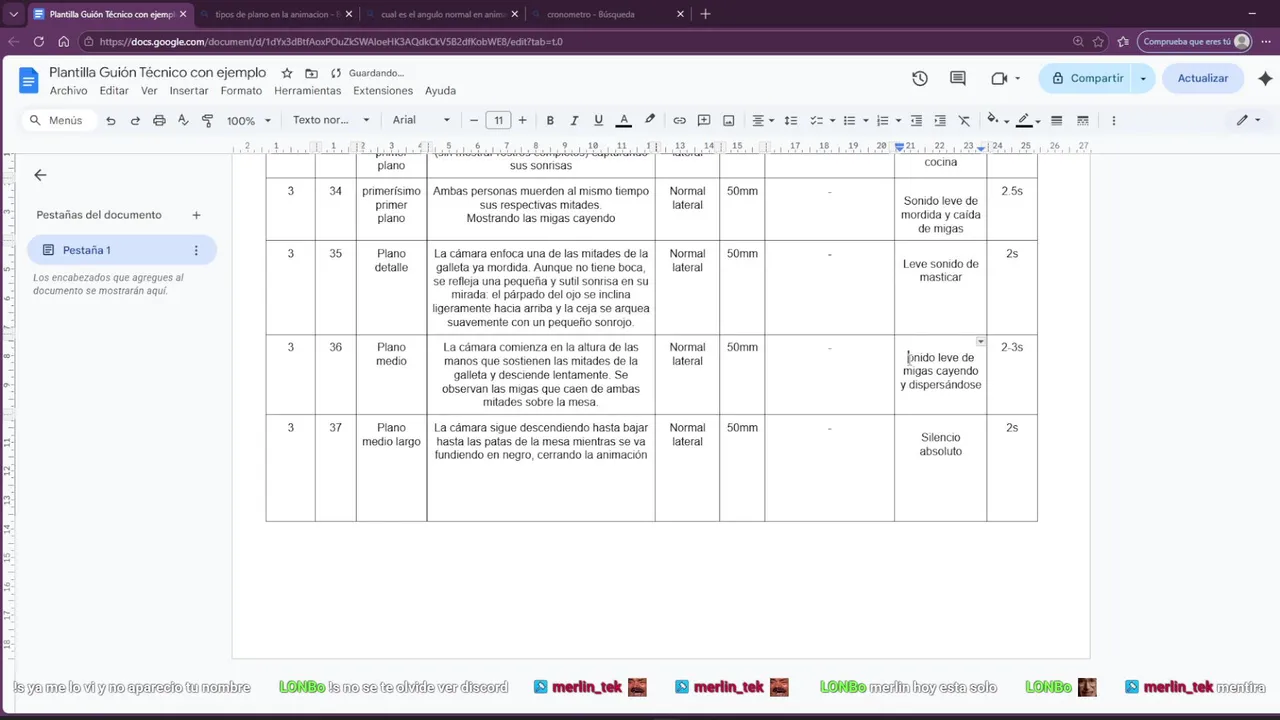Clear the text formatting
Image resolution: width=1280 pixels, height=720 pixels.
click(964, 120)
